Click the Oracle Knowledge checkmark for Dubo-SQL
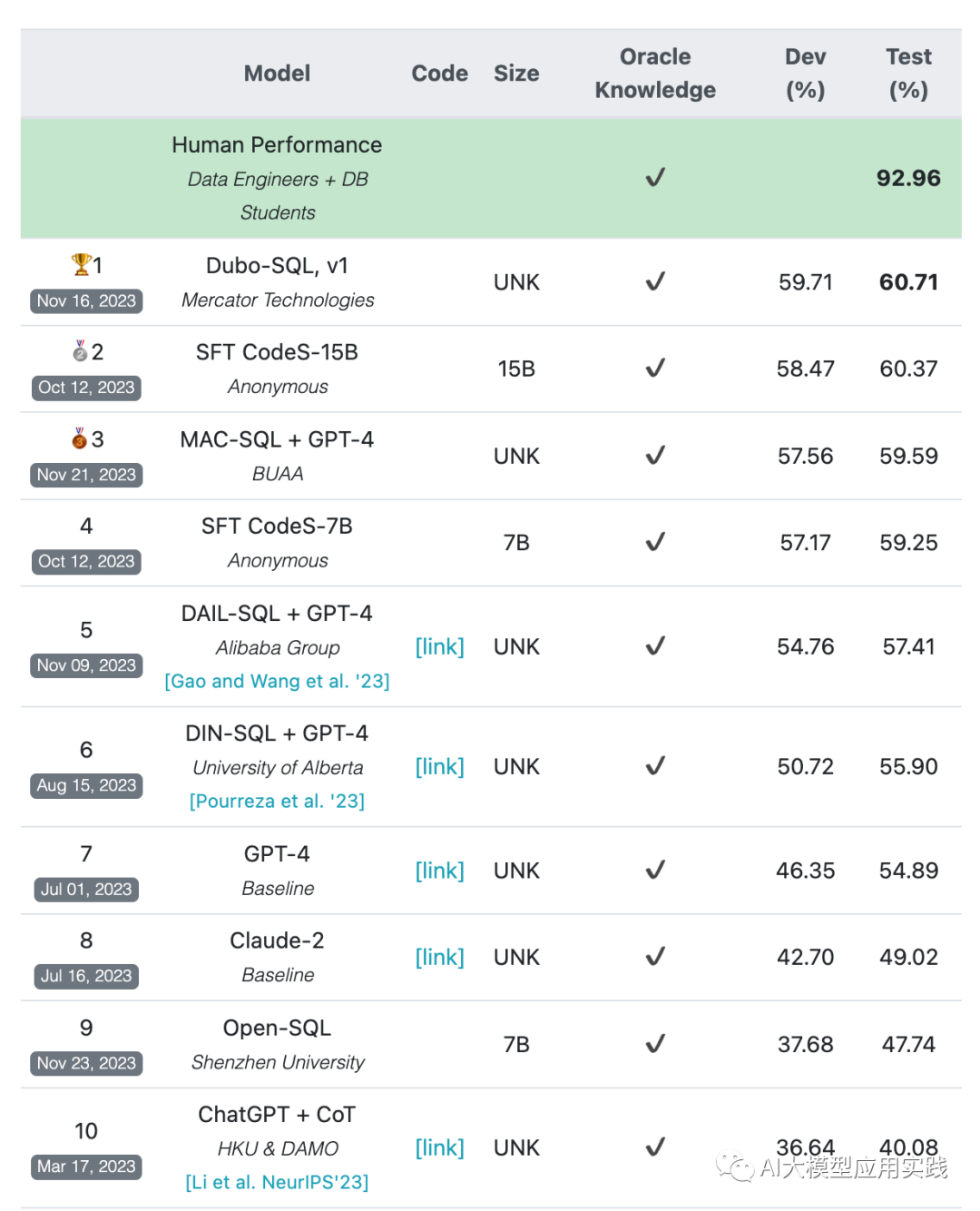 tap(655, 281)
